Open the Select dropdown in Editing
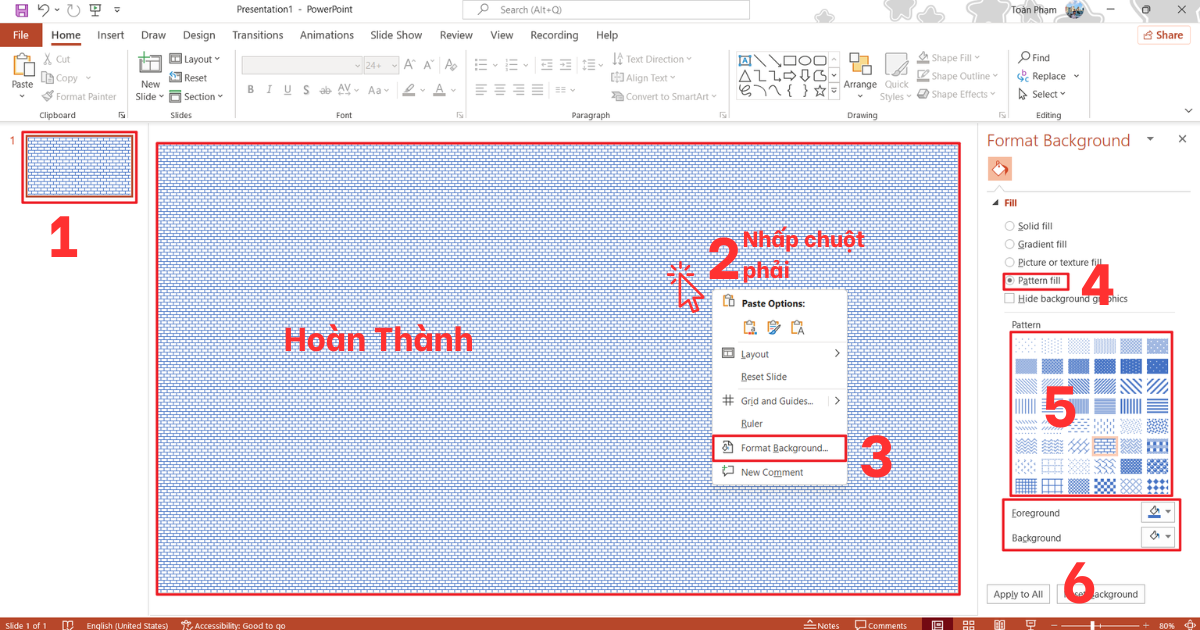This screenshot has height=630, width=1200. tap(1042, 94)
